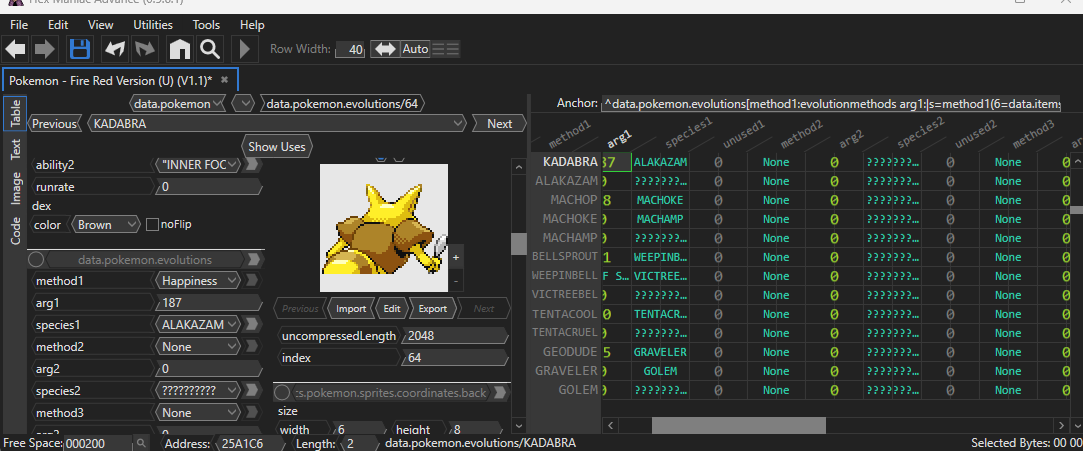Click the Kadabra back sprite image

click(x=383, y=227)
